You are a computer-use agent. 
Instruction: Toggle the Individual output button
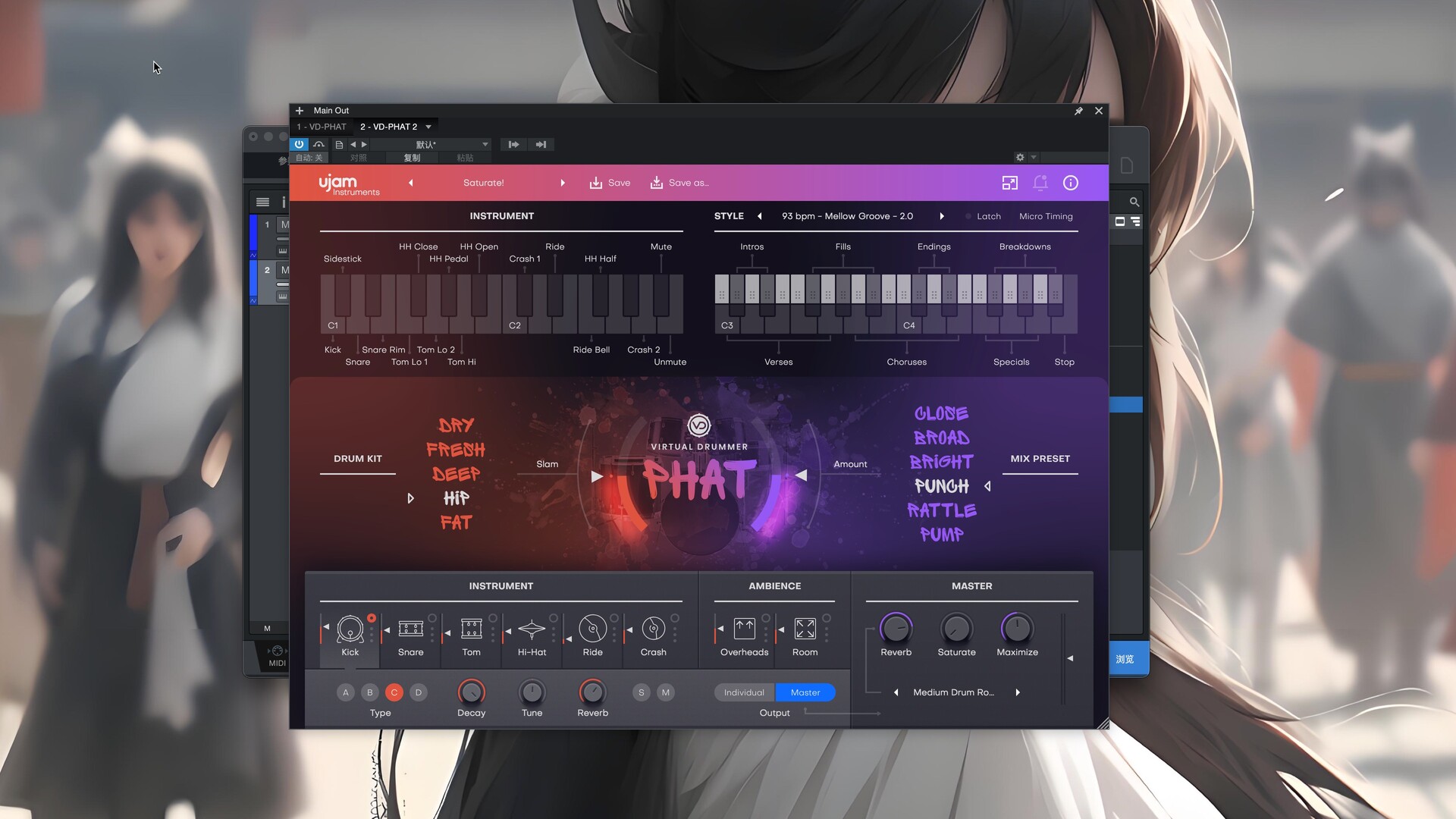click(x=745, y=692)
